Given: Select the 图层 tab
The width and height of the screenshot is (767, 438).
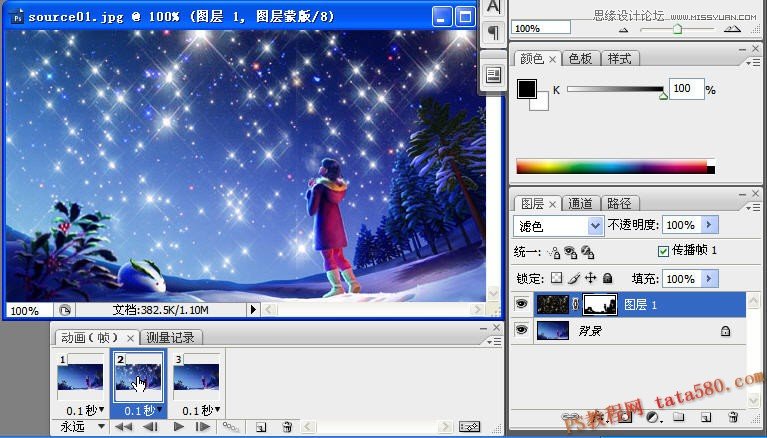Looking at the screenshot, I should (x=532, y=203).
